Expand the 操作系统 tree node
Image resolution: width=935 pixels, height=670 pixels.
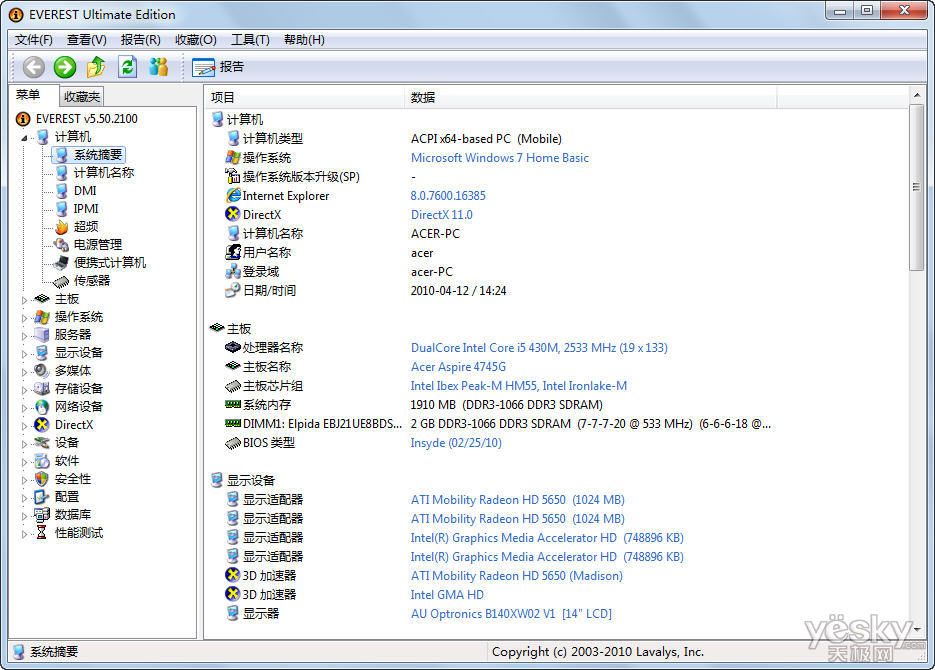point(24,318)
